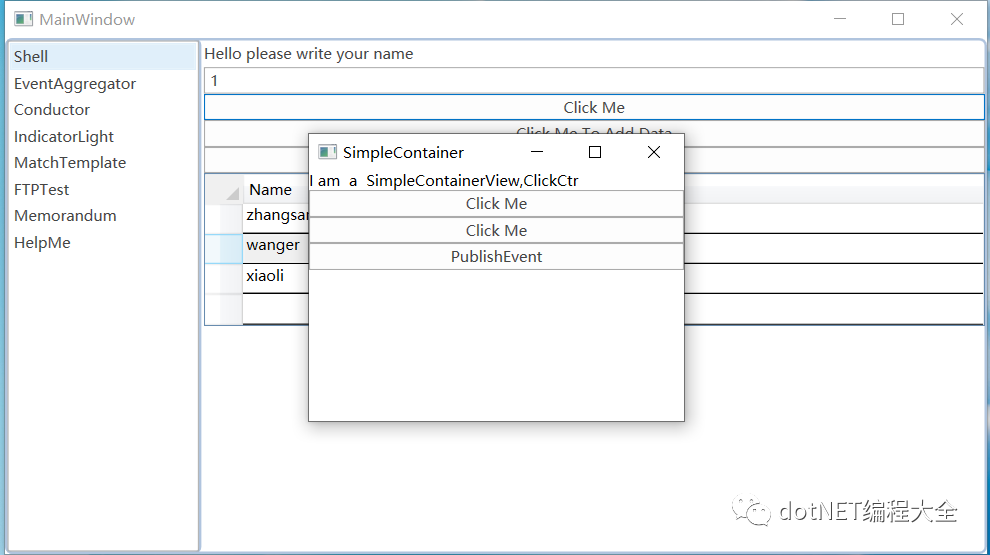Choose MatchTemplate in the sidebar

[70, 163]
